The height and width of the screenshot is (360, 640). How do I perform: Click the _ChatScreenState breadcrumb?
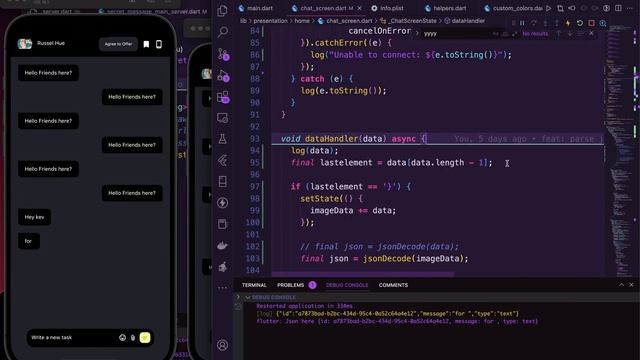click(408, 21)
